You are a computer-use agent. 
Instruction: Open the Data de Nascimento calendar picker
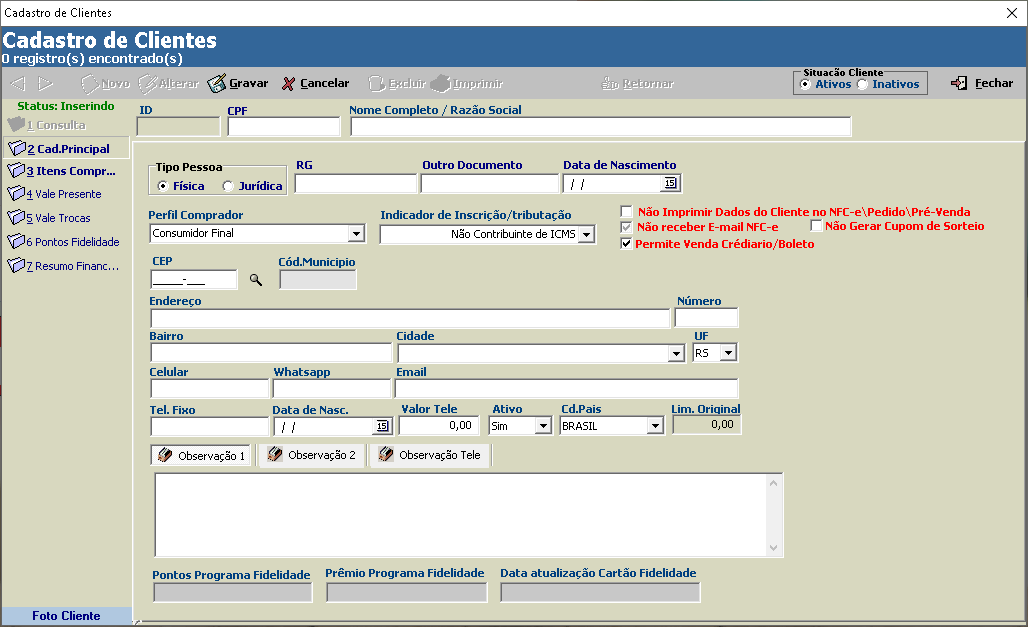click(x=671, y=183)
